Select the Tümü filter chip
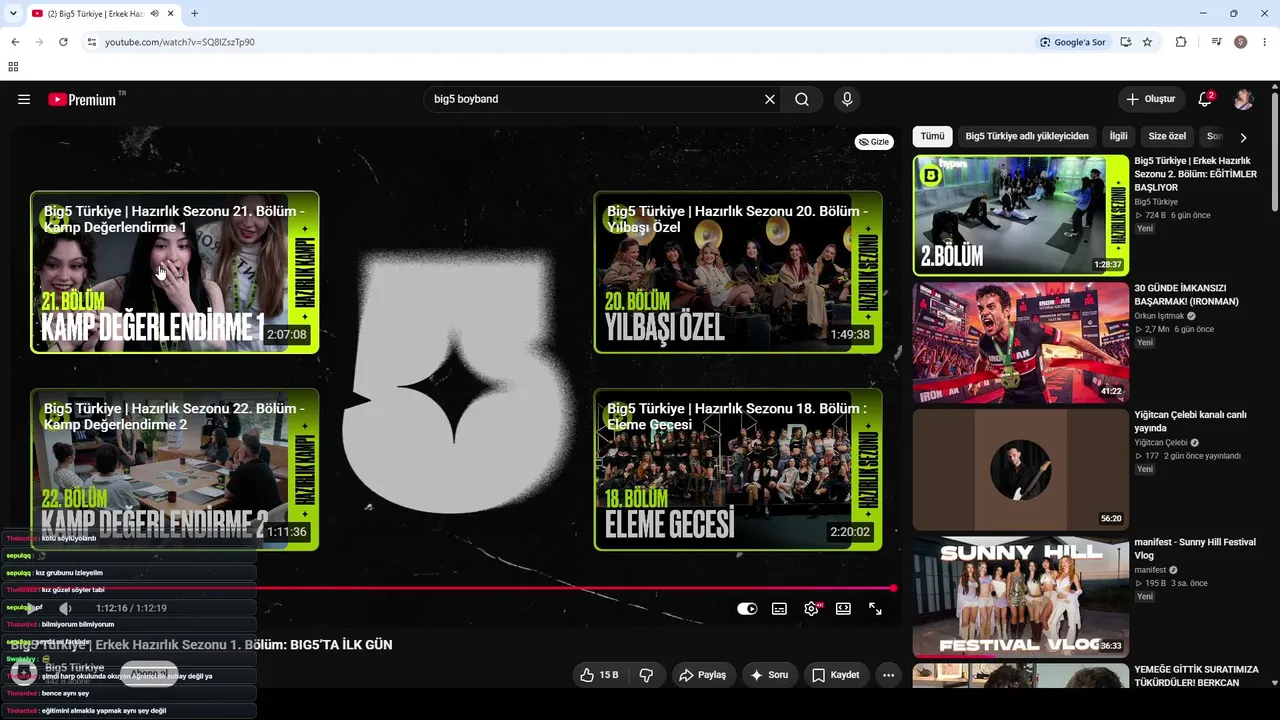The height and width of the screenshot is (720, 1280). 932,136
